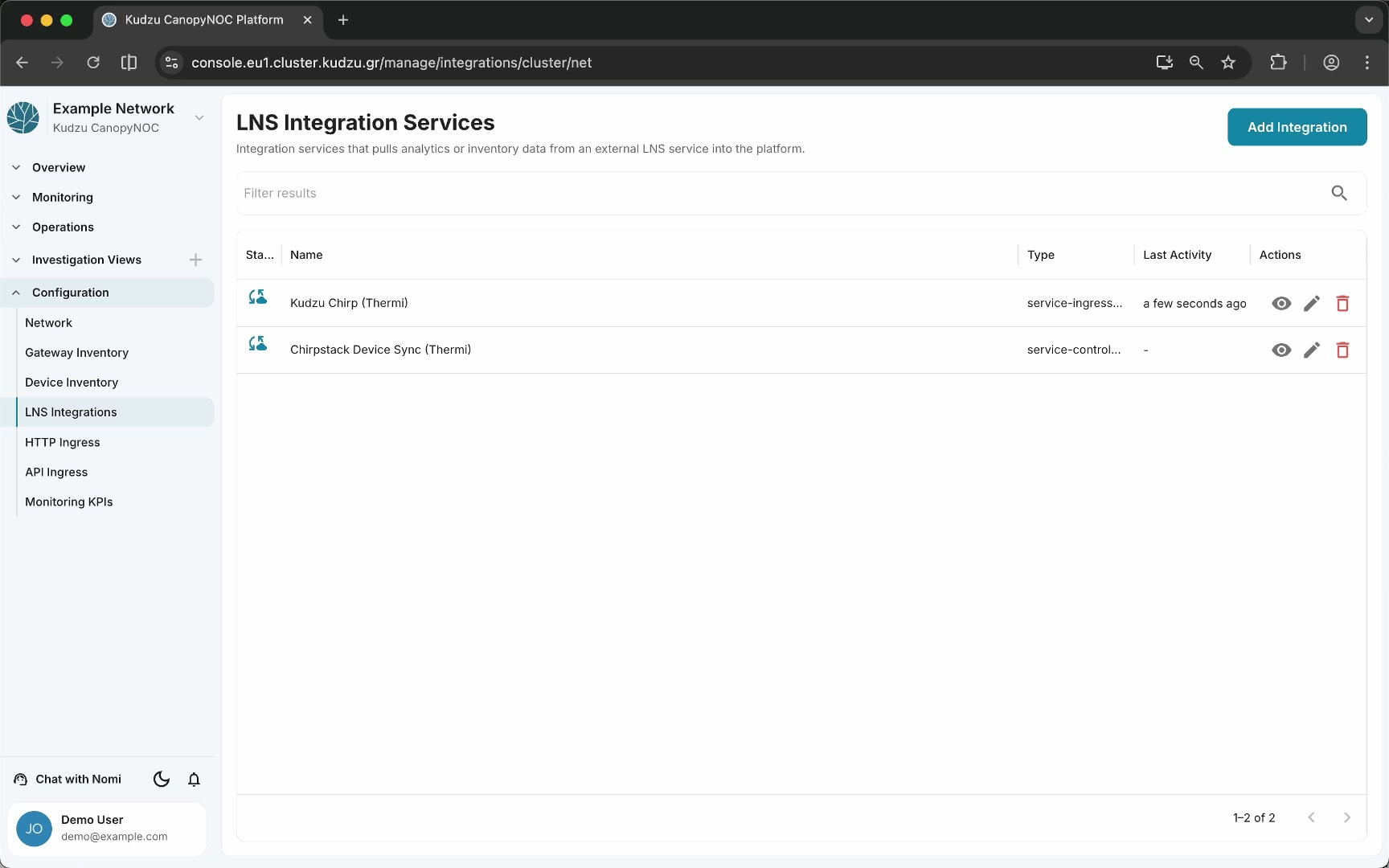Reload the page

93,63
